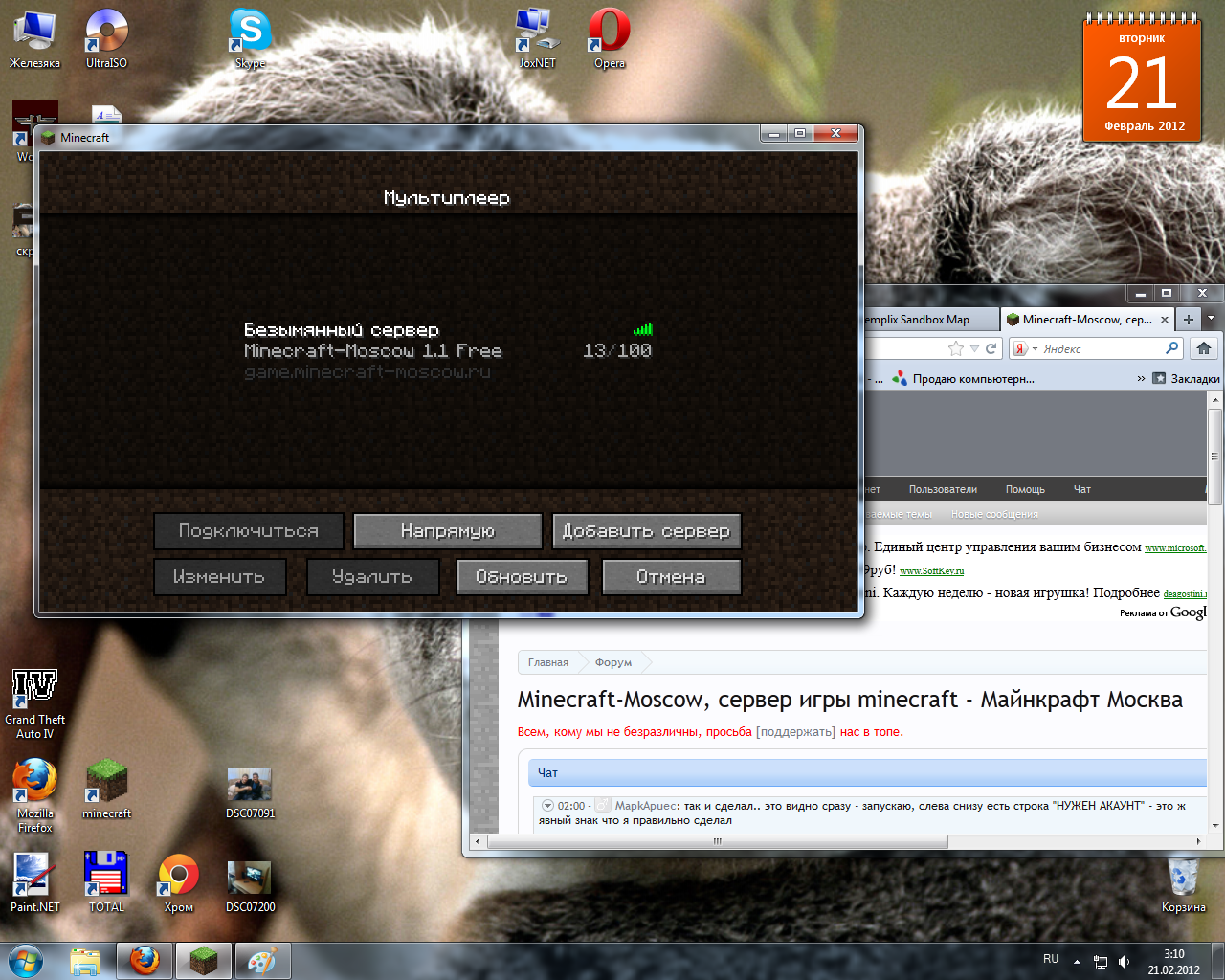1225x980 pixels.
Task: Click the Форум breadcrumb link
Action: 612,662
